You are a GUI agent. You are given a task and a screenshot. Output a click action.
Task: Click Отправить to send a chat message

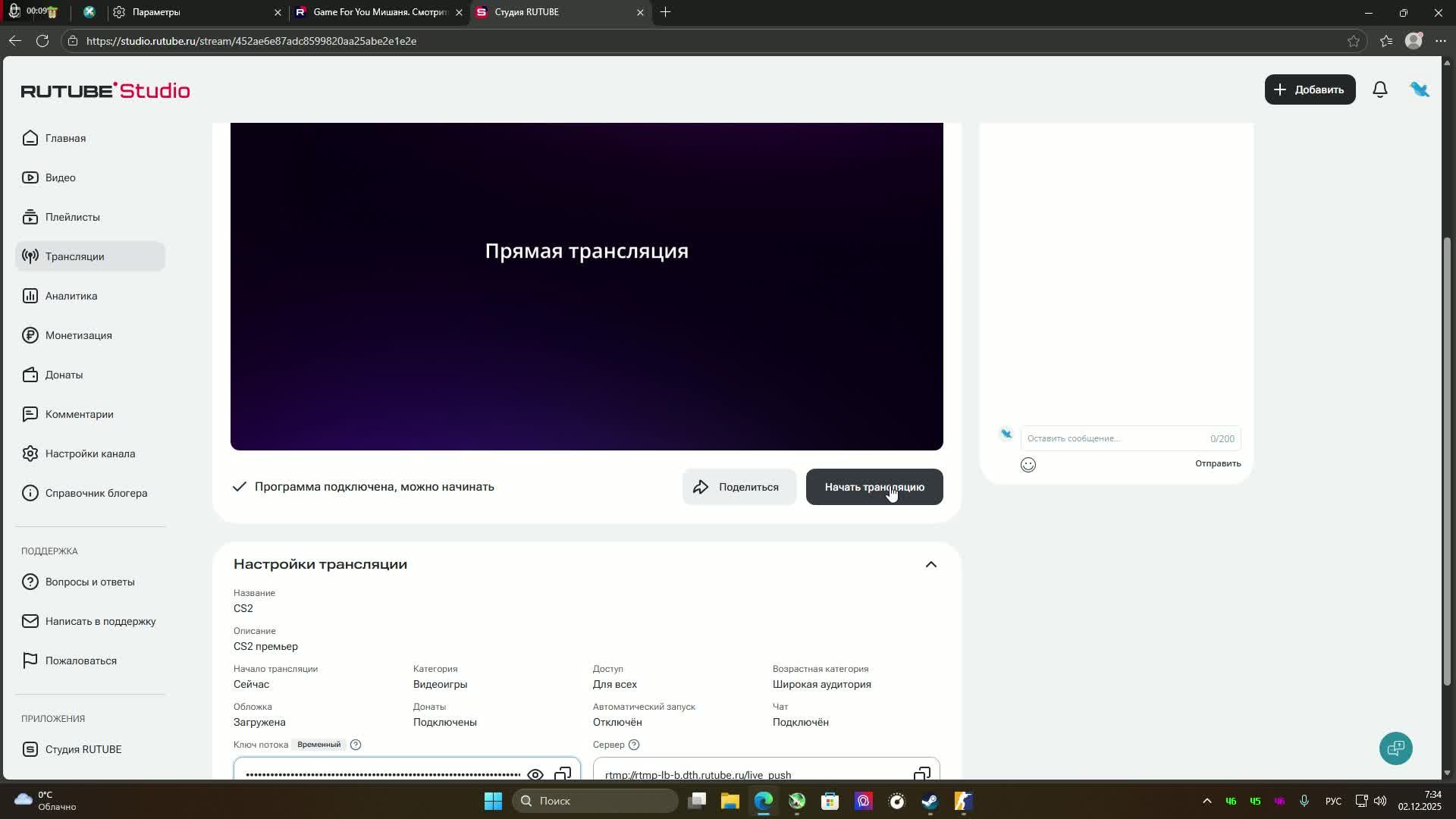click(x=1217, y=463)
